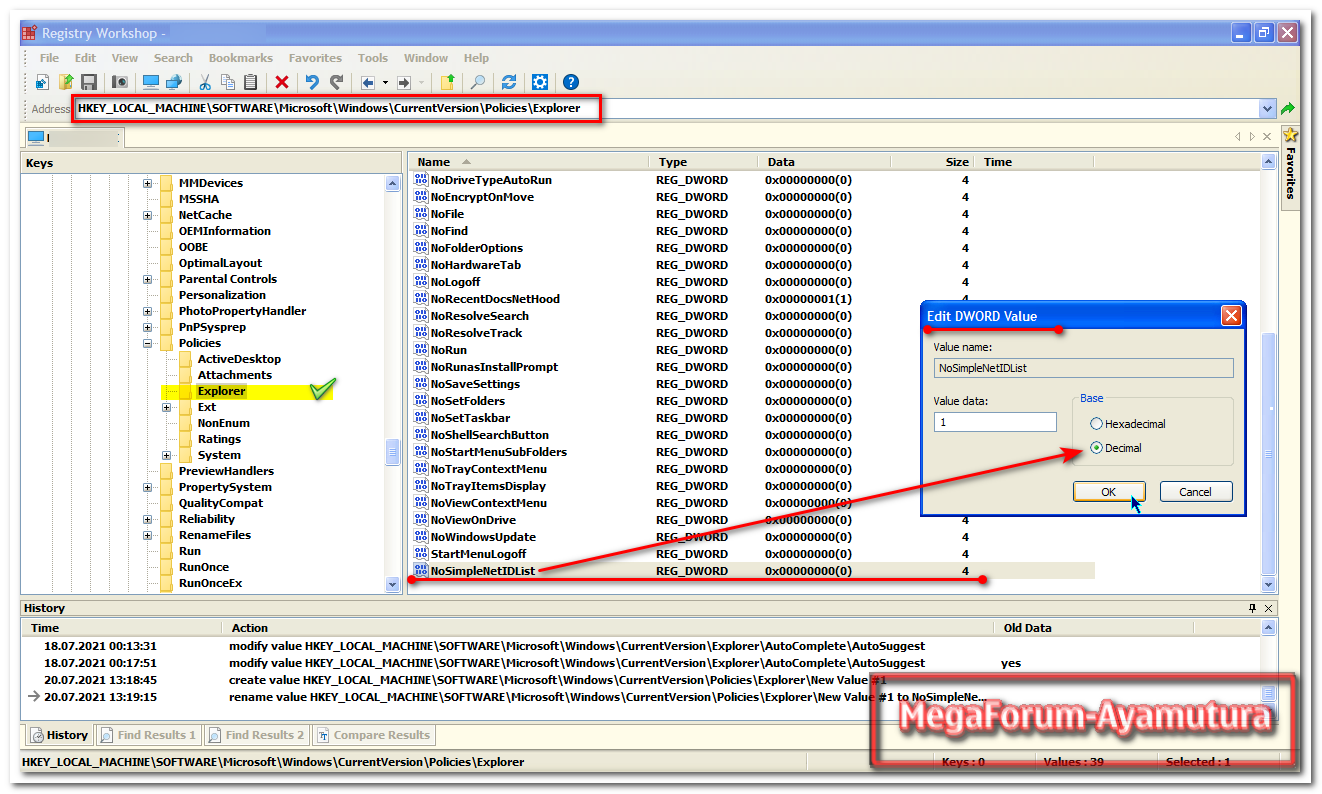Image resolution: width=1322 pixels, height=794 pixels.
Task: Open Options via the gear icon
Action: click(540, 82)
